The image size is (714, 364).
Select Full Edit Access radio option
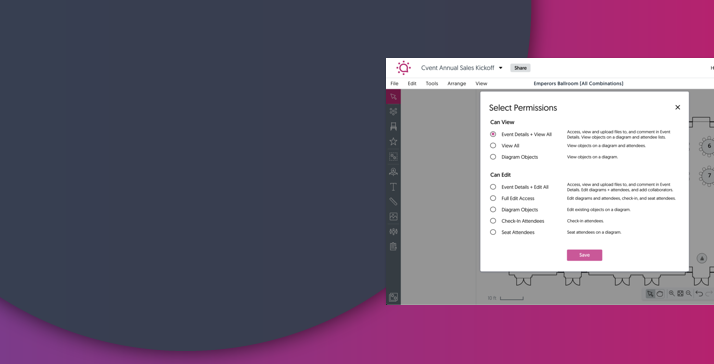tap(493, 198)
